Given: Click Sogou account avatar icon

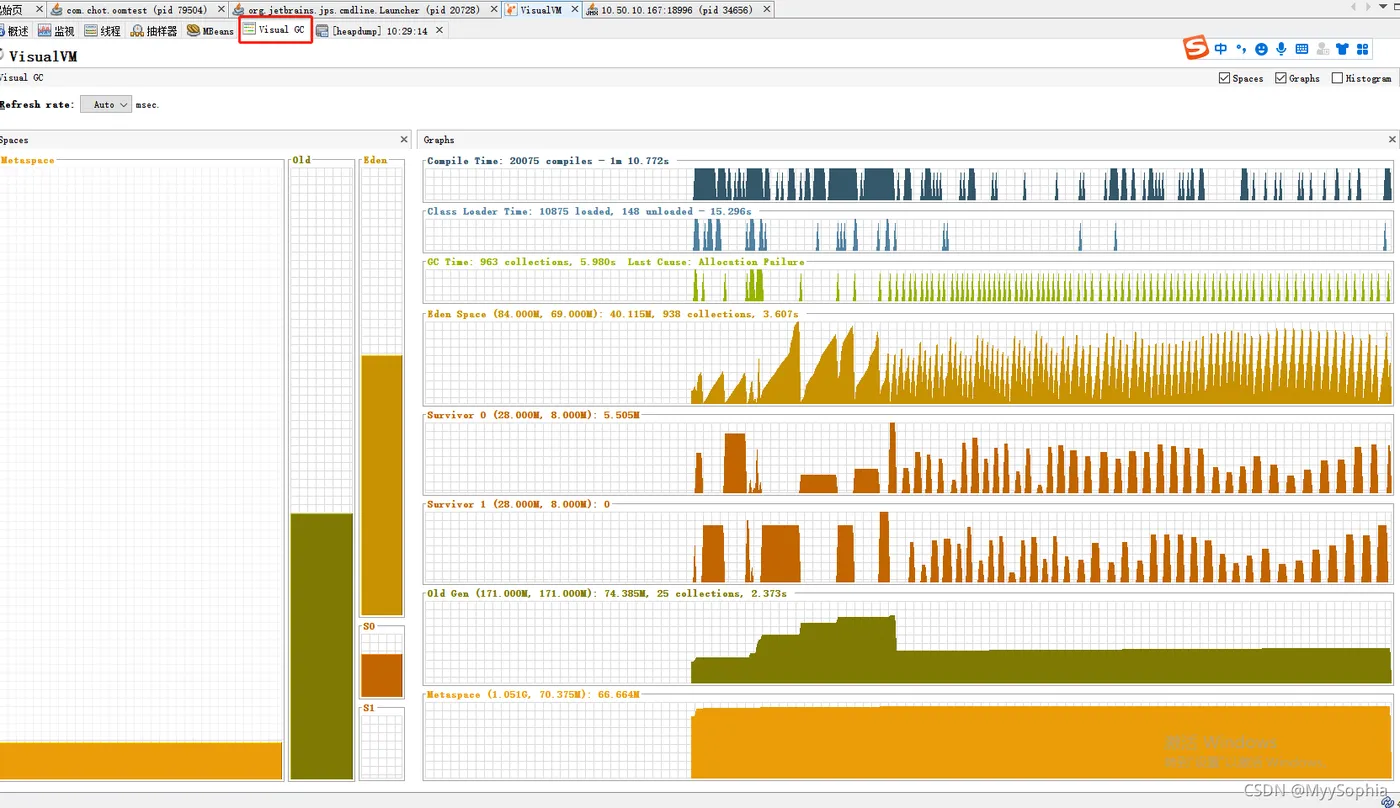Looking at the screenshot, I should tap(1322, 48).
